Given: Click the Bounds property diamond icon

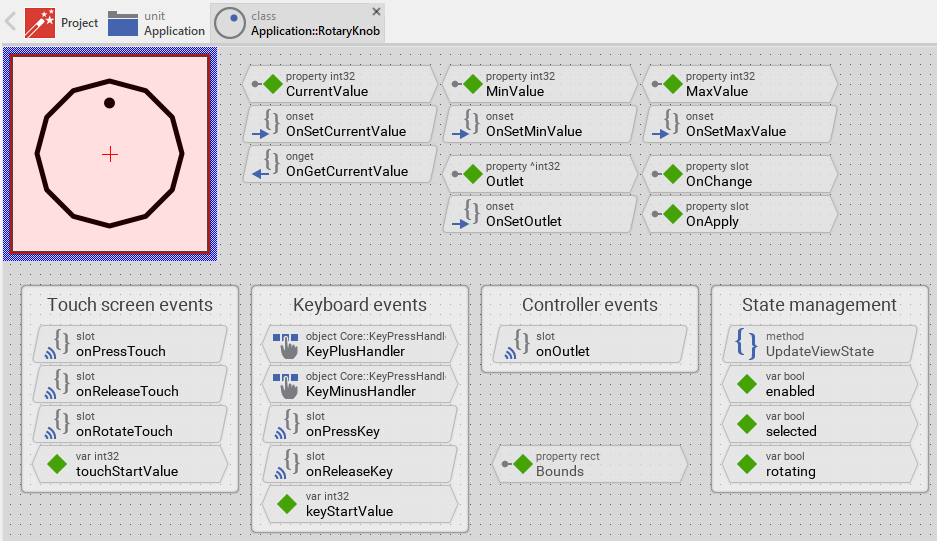Looking at the screenshot, I should (x=522, y=465).
